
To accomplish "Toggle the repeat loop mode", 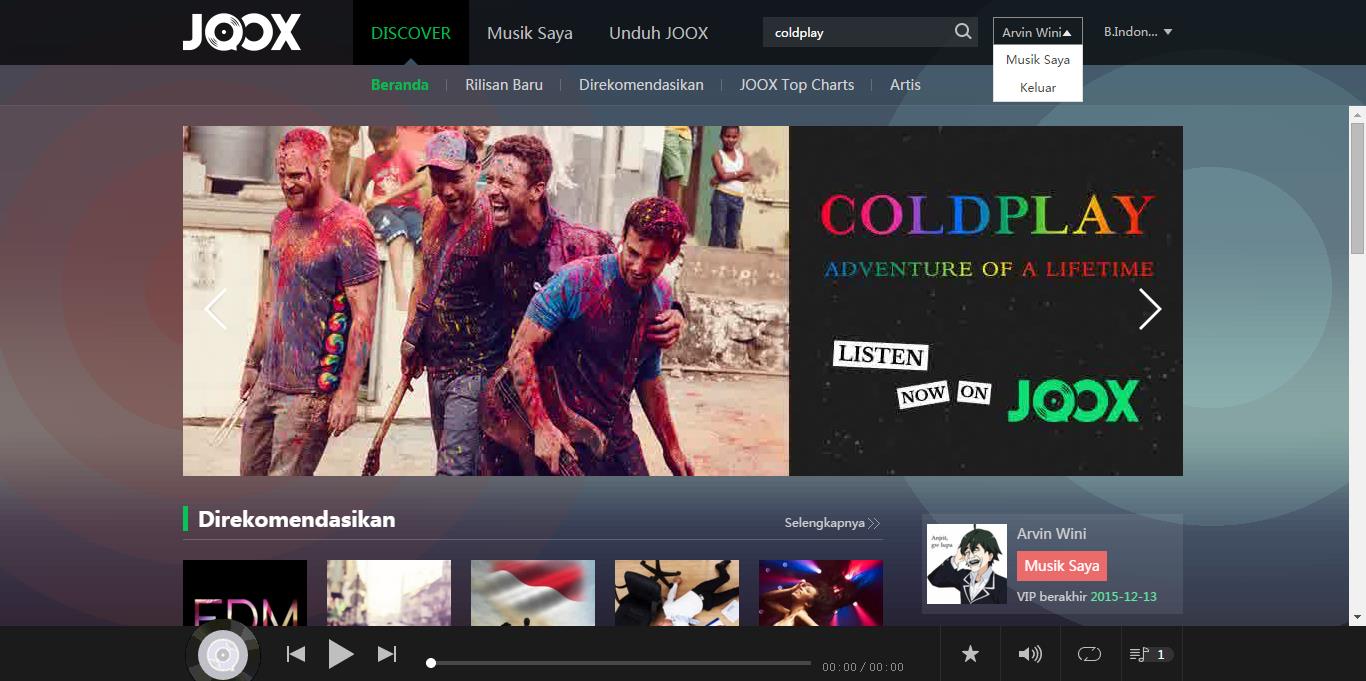I will click(x=1089, y=654).
